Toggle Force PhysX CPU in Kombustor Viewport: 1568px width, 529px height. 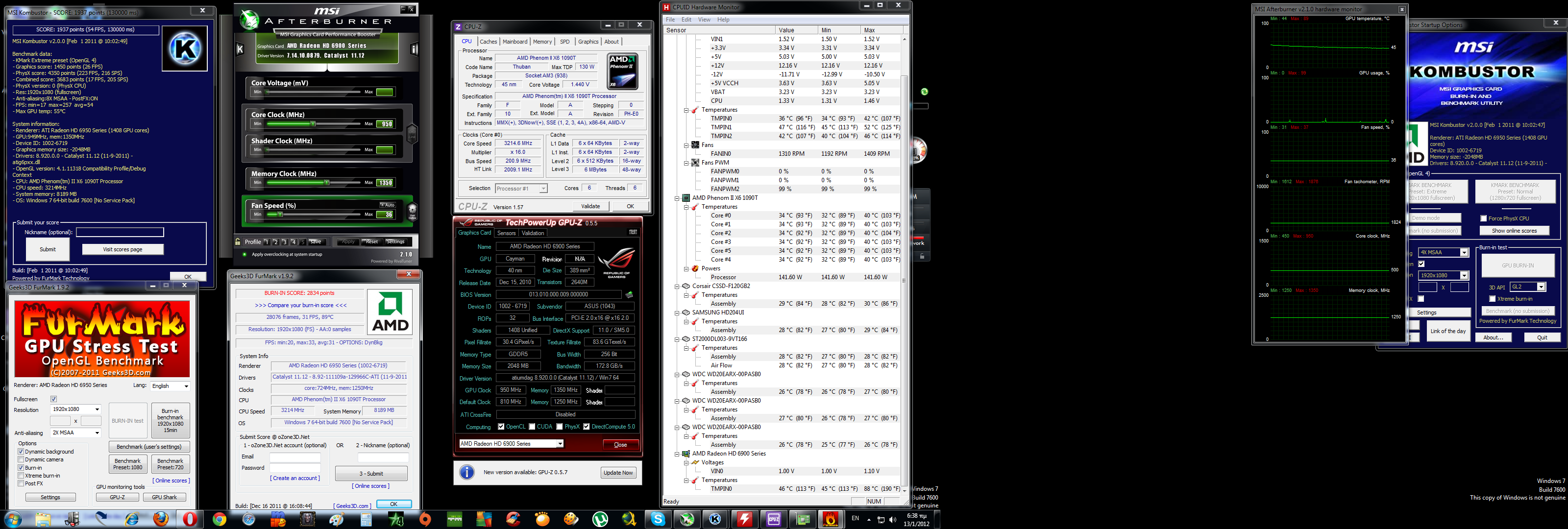click(x=1483, y=218)
